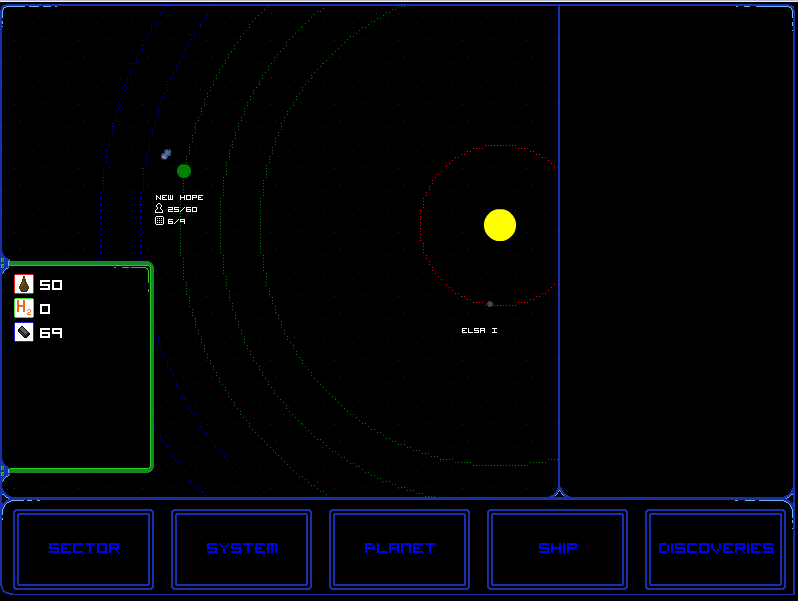The width and height of the screenshot is (798, 601).
Task: Click the hydrogen amount value 0
Action: click(45, 309)
